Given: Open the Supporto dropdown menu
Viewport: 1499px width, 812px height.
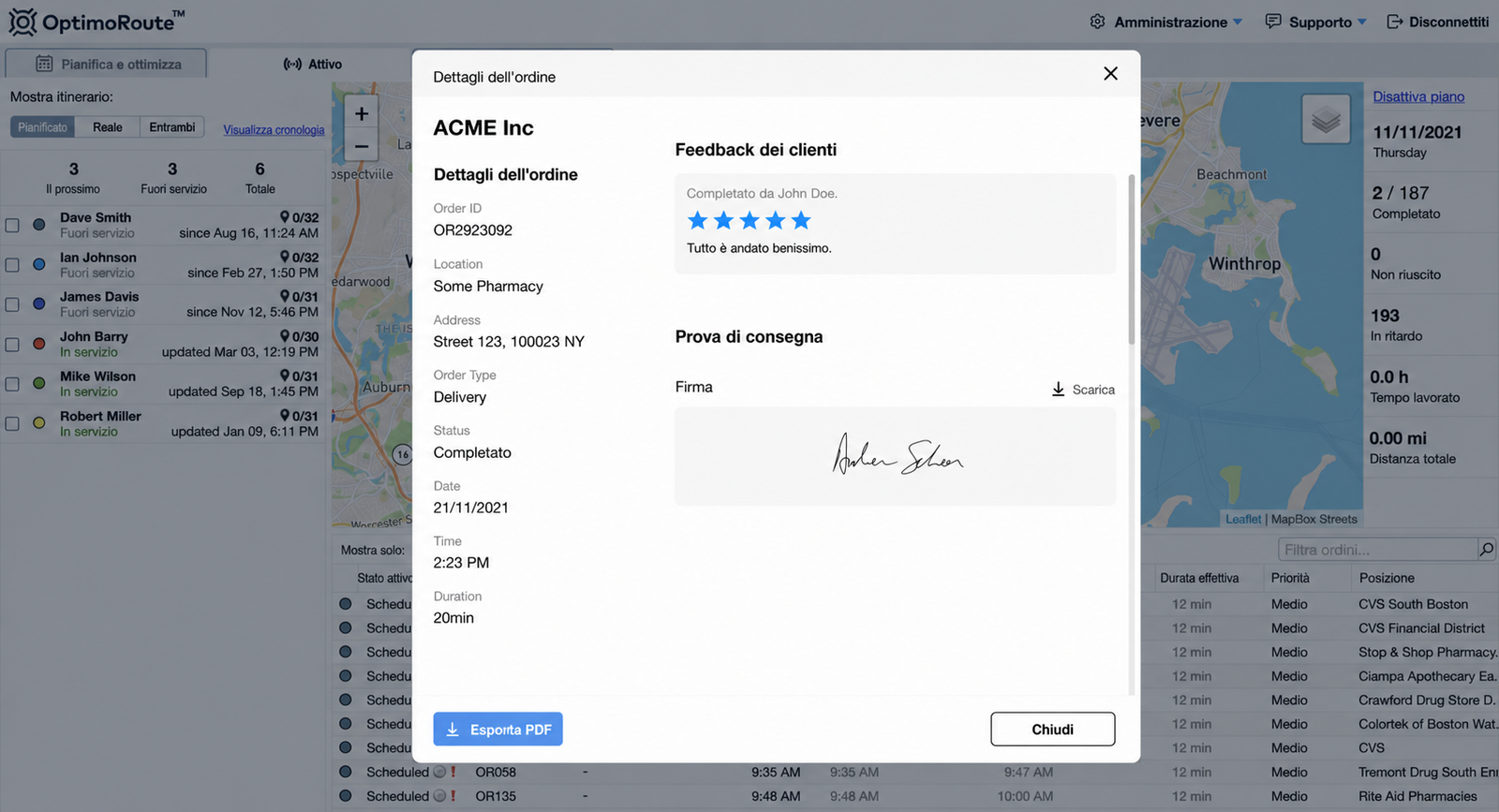Looking at the screenshot, I should click(x=1315, y=22).
